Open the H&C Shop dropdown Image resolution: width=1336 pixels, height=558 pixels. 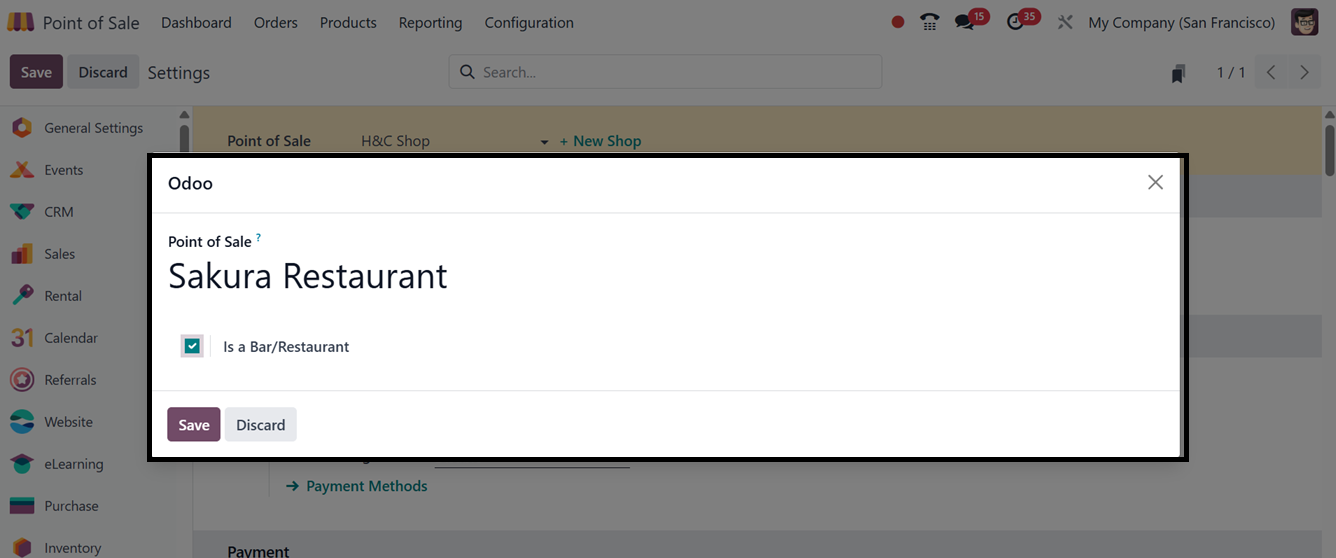click(x=454, y=141)
